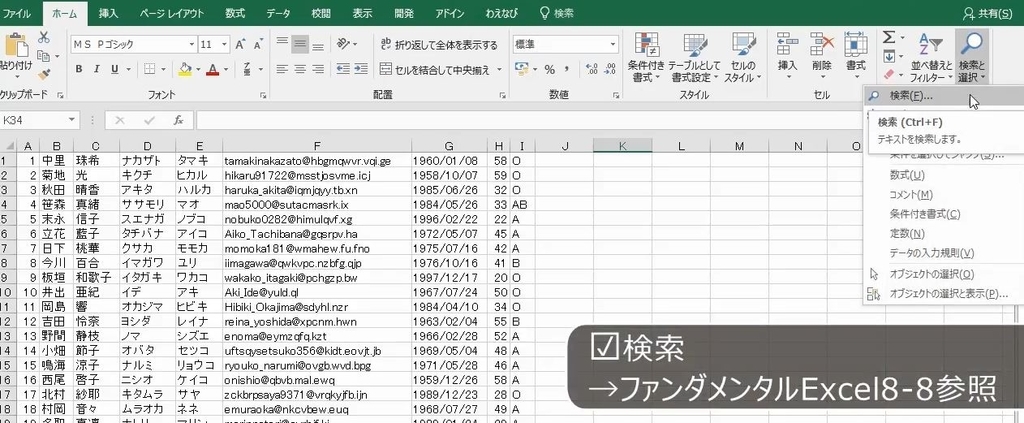Click the increase indent icon
The height and width of the screenshot is (423, 1024).
[x=359, y=69]
